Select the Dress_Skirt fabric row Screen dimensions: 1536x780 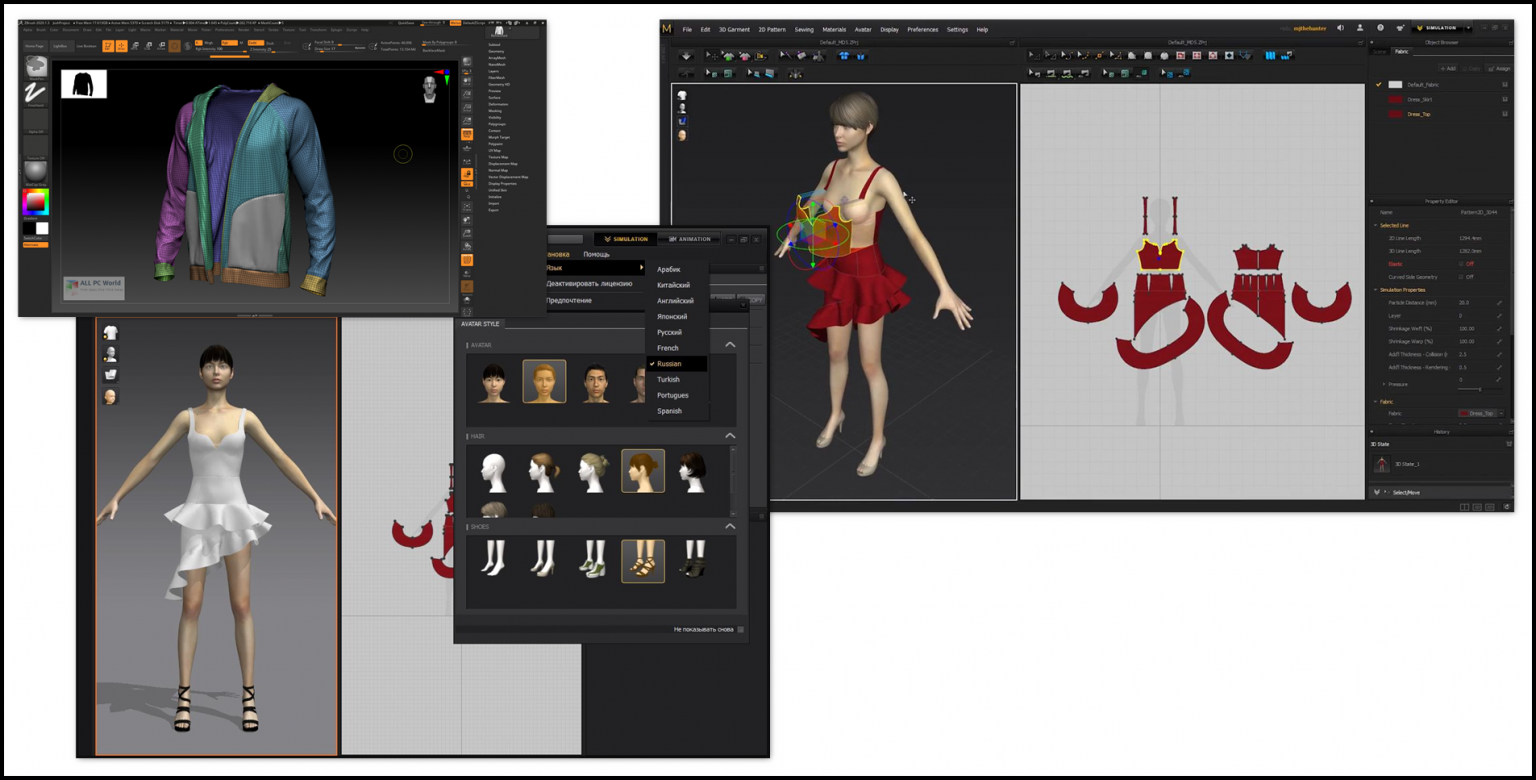(x=1442, y=100)
